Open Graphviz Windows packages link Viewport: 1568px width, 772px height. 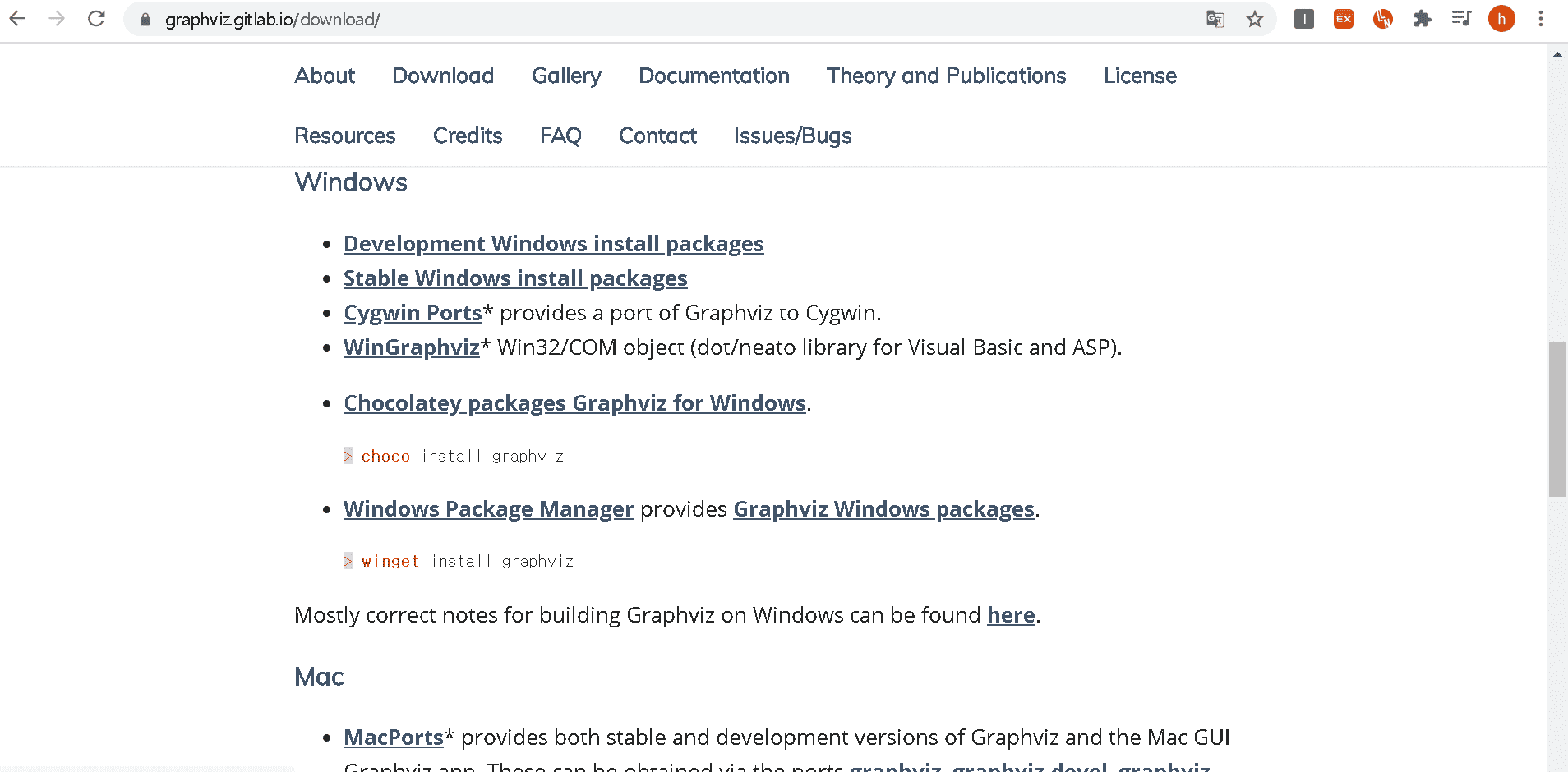click(883, 509)
